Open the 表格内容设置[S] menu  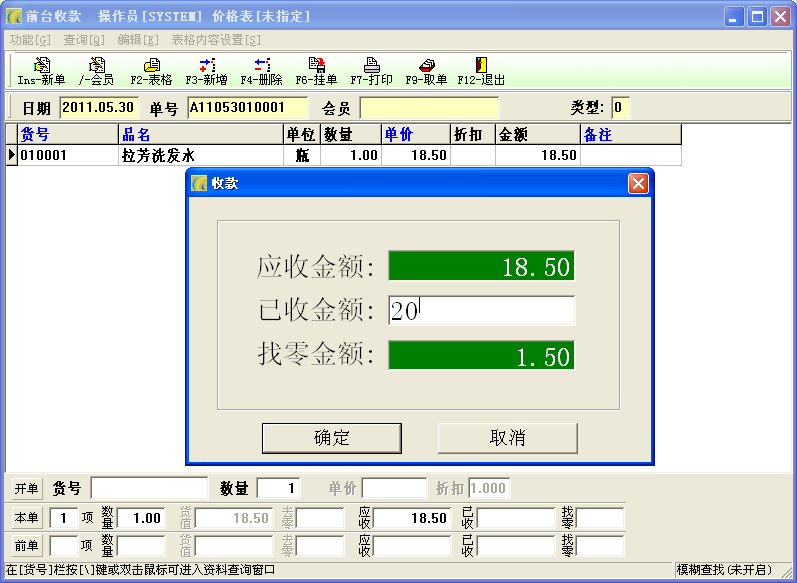pyautogui.click(x=216, y=40)
